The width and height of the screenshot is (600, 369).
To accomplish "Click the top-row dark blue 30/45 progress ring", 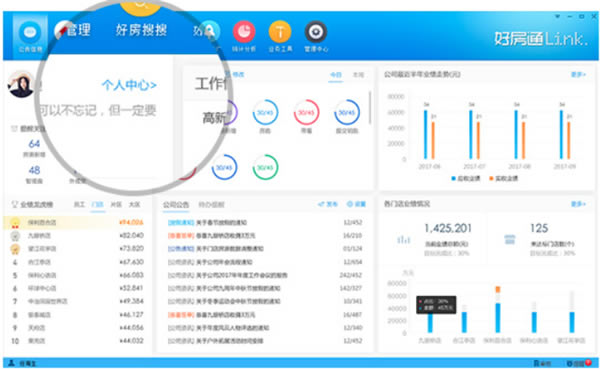I will point(347,113).
